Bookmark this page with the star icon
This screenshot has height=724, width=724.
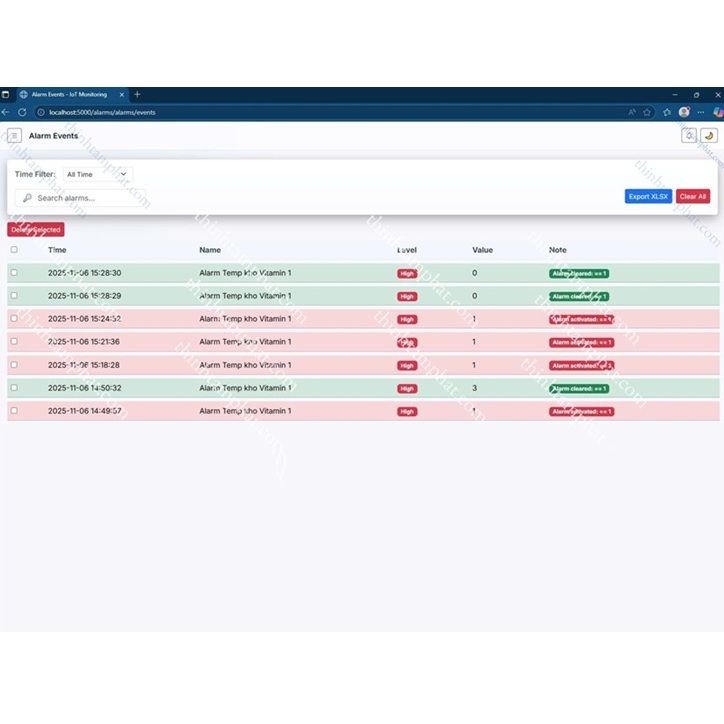[x=647, y=112]
